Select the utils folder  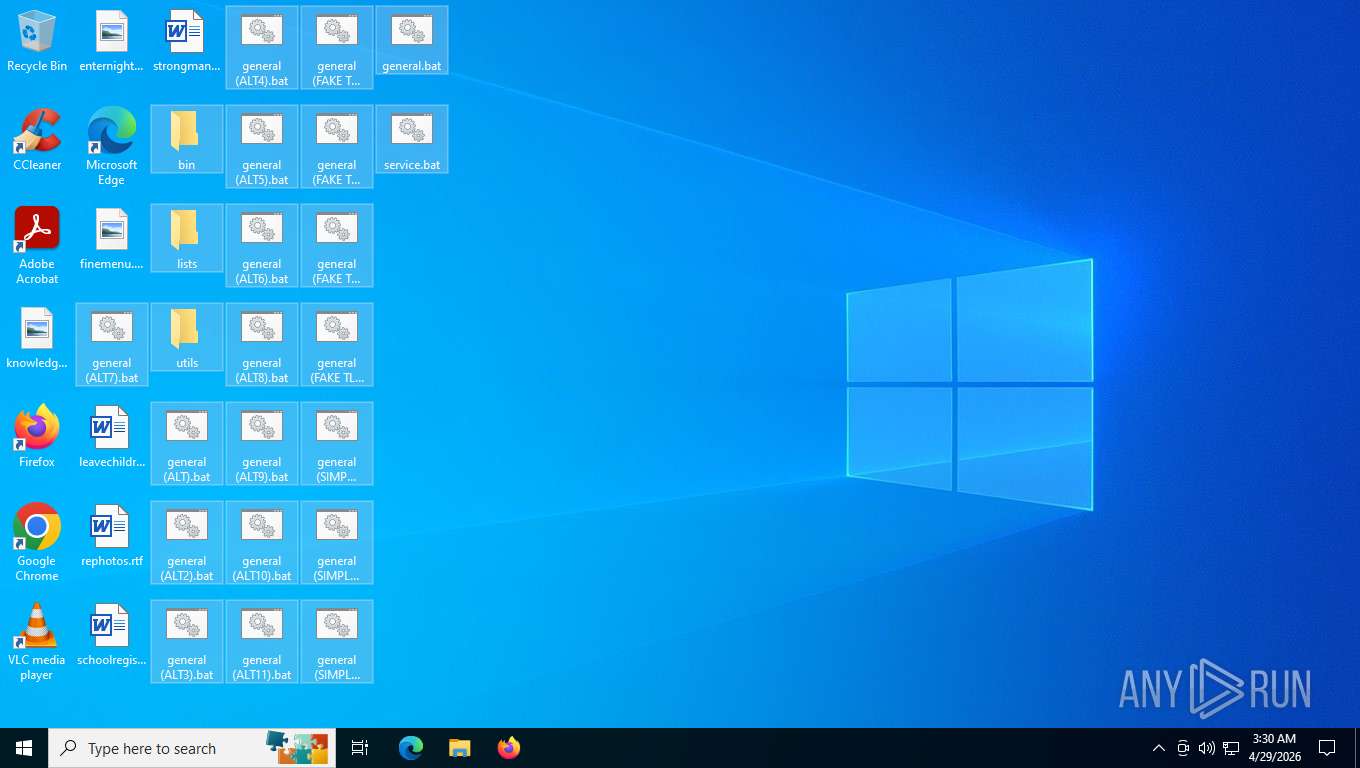187,337
